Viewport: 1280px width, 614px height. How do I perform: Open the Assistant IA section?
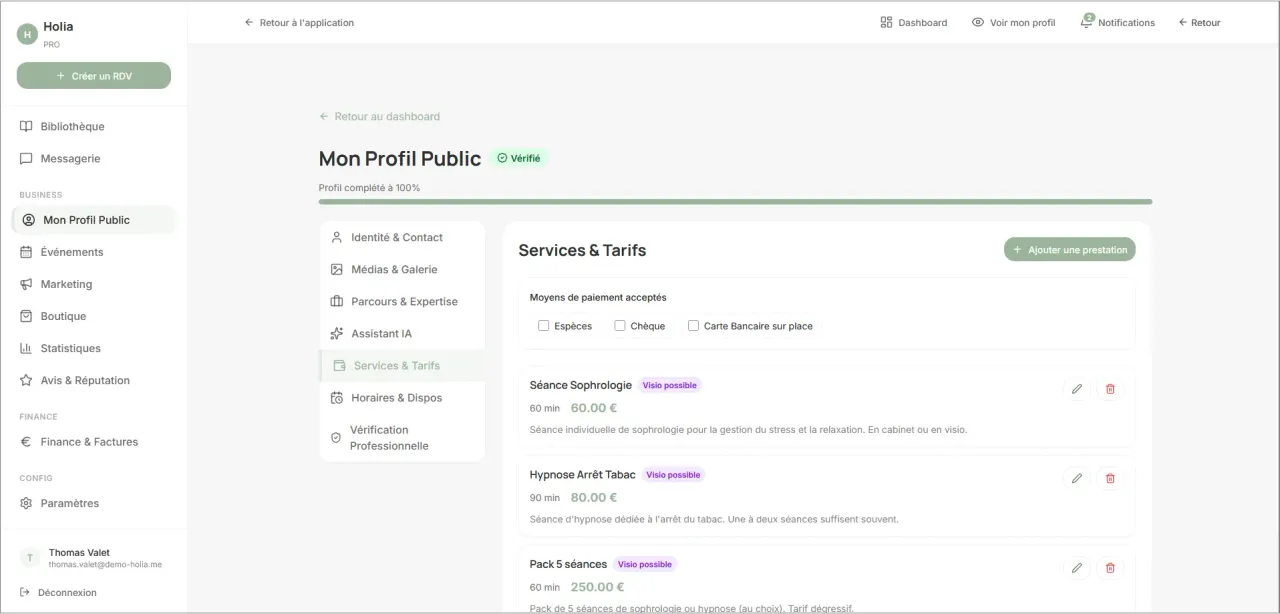coord(402,334)
